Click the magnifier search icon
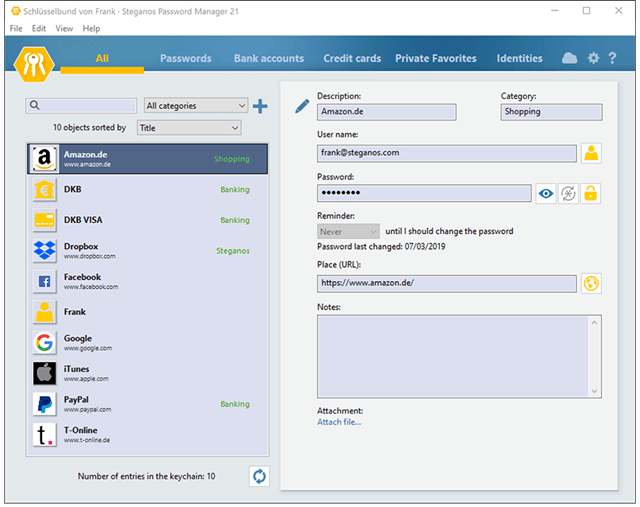640x507 pixels. 35,105
